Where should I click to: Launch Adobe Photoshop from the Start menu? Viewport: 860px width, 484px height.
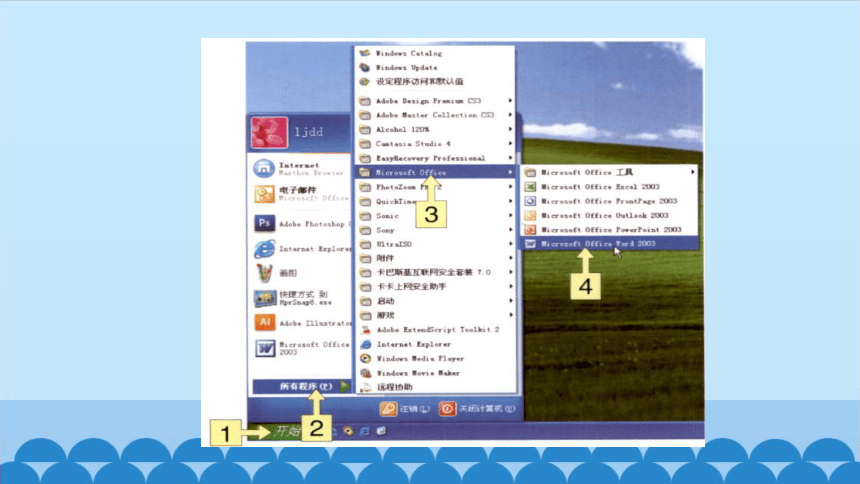point(301,223)
